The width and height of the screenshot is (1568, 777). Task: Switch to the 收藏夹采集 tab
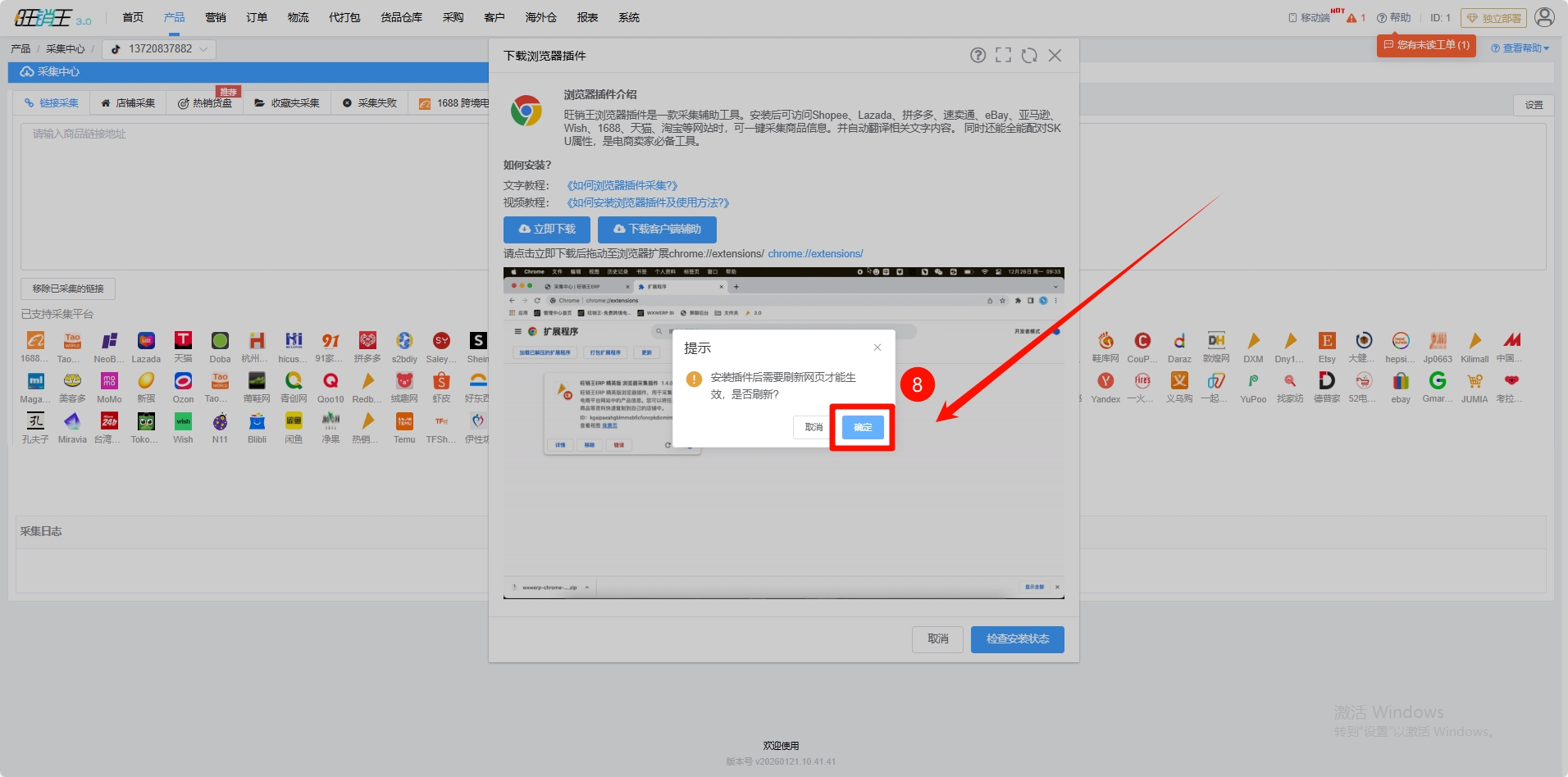(287, 103)
